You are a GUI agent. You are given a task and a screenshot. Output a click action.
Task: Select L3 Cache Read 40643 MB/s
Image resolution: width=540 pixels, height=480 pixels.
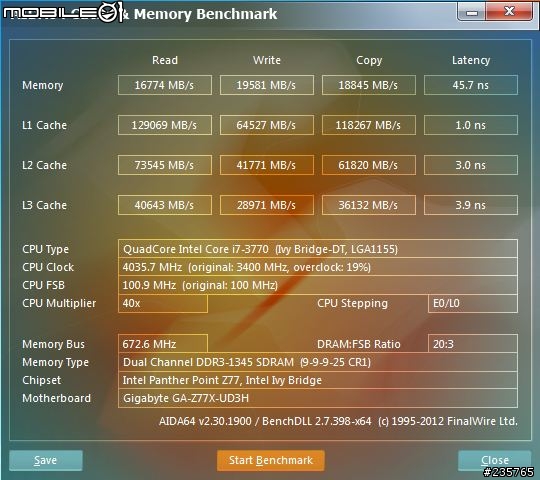tap(165, 205)
